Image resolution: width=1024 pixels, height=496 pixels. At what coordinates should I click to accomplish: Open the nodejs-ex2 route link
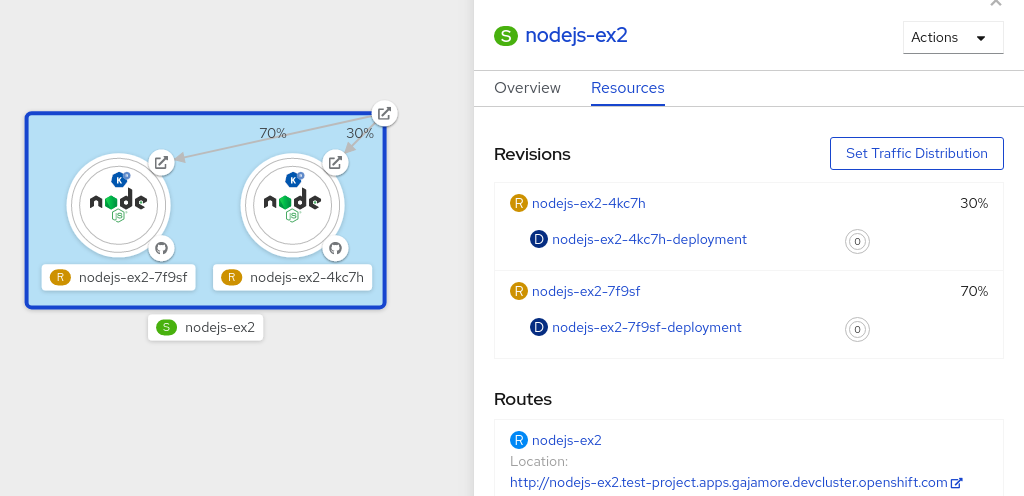click(x=566, y=440)
